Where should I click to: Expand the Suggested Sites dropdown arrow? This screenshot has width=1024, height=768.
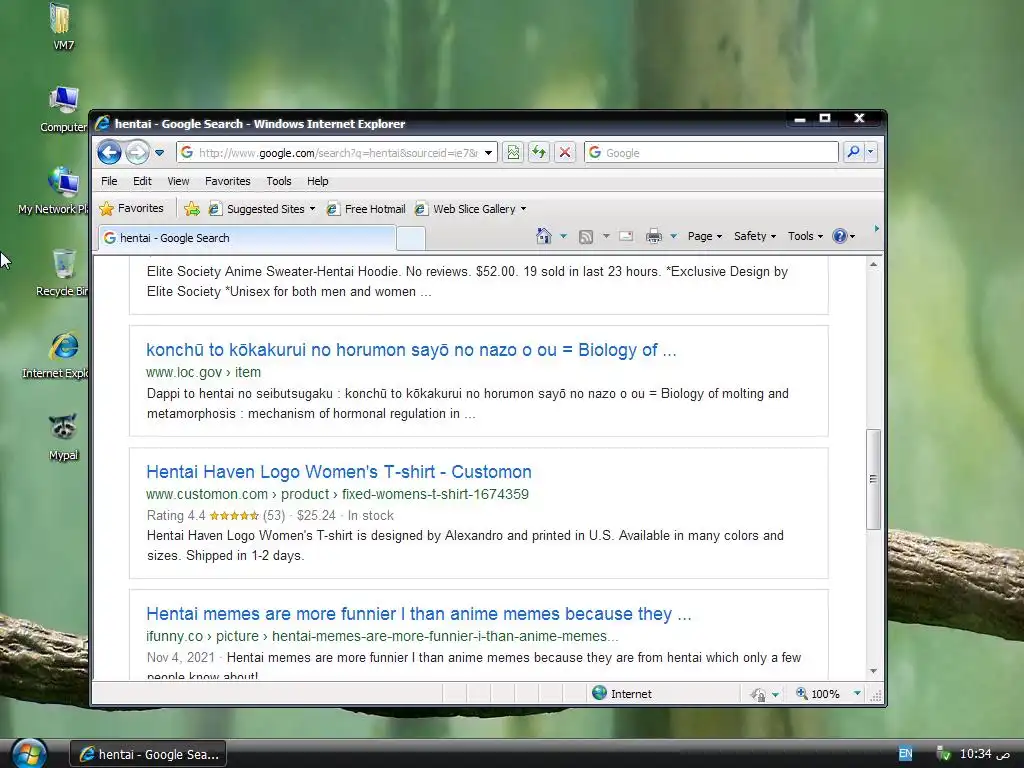312,209
